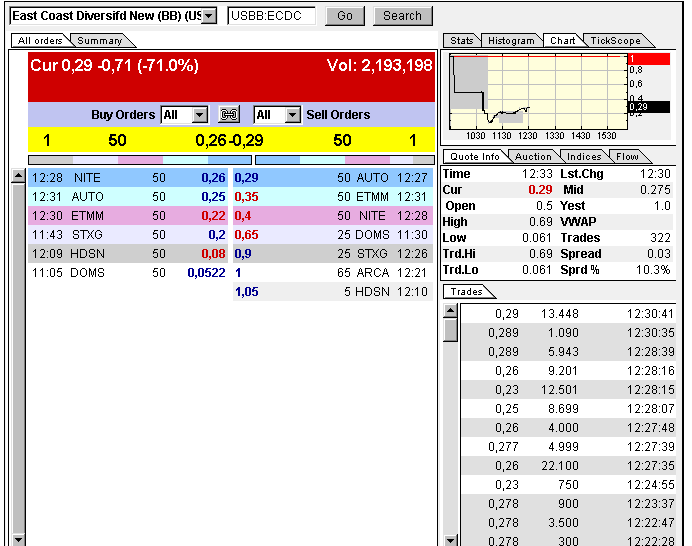Screen dimensions: 692x546
Task: Click the sell-side depth color bar
Action: (344, 159)
